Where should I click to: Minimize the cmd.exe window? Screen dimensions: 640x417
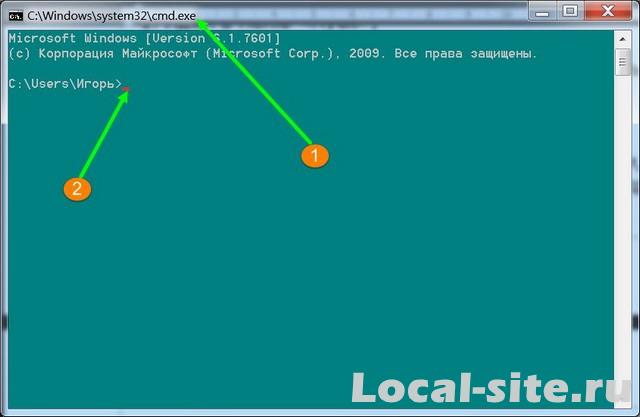[542, 11]
